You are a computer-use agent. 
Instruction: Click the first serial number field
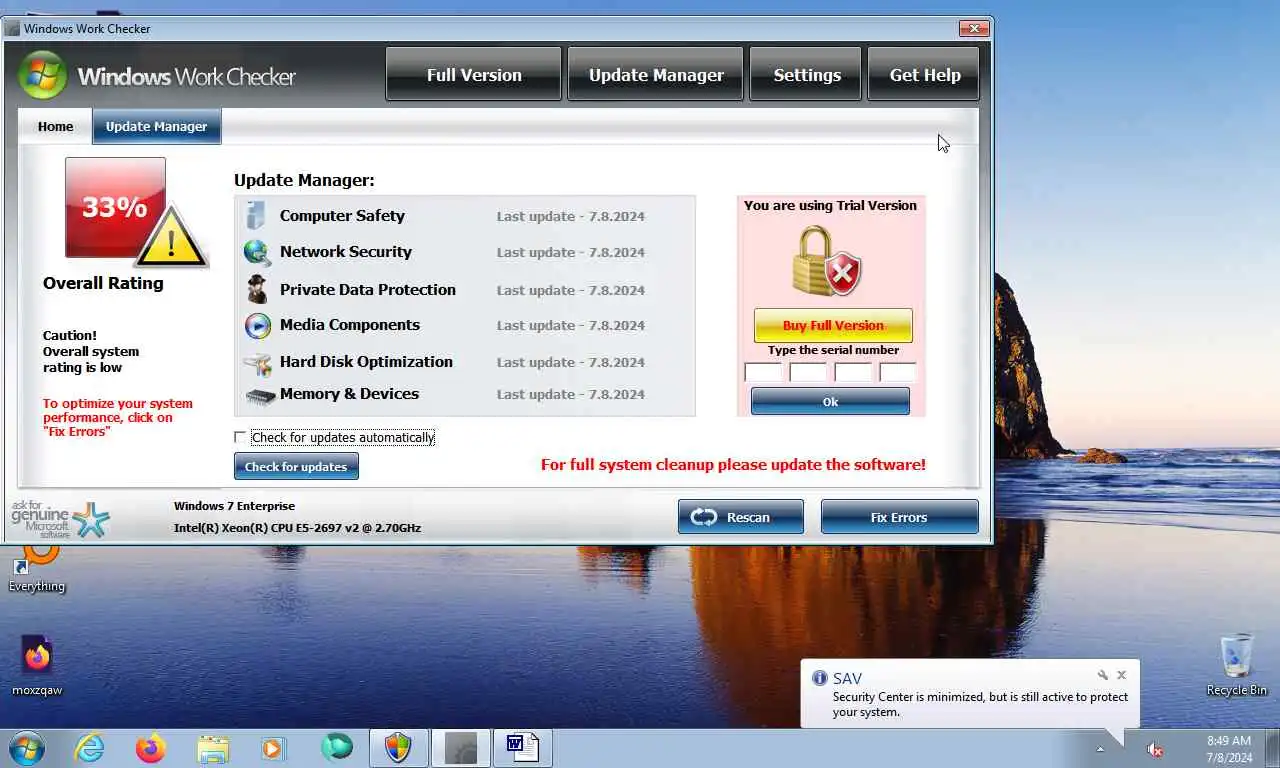click(x=763, y=372)
